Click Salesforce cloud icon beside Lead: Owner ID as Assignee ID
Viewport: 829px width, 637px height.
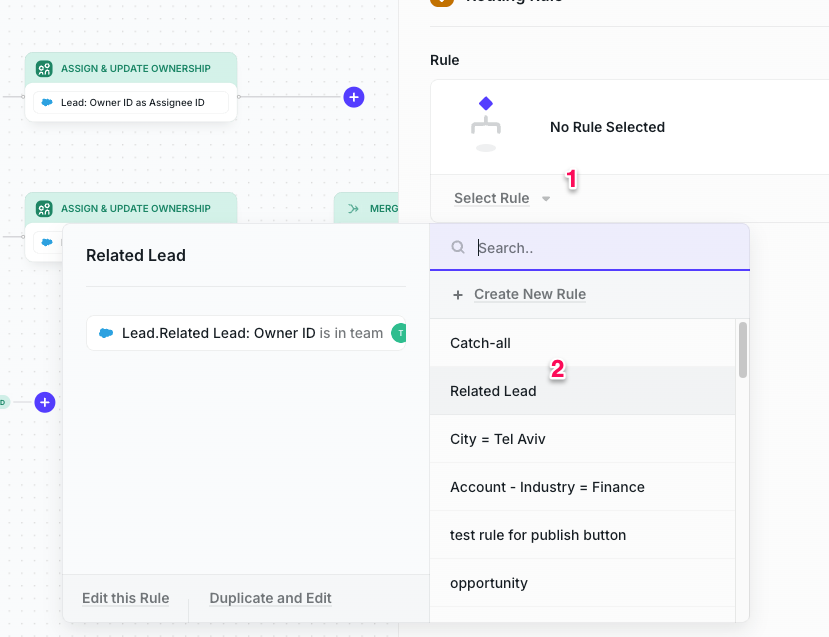47,103
